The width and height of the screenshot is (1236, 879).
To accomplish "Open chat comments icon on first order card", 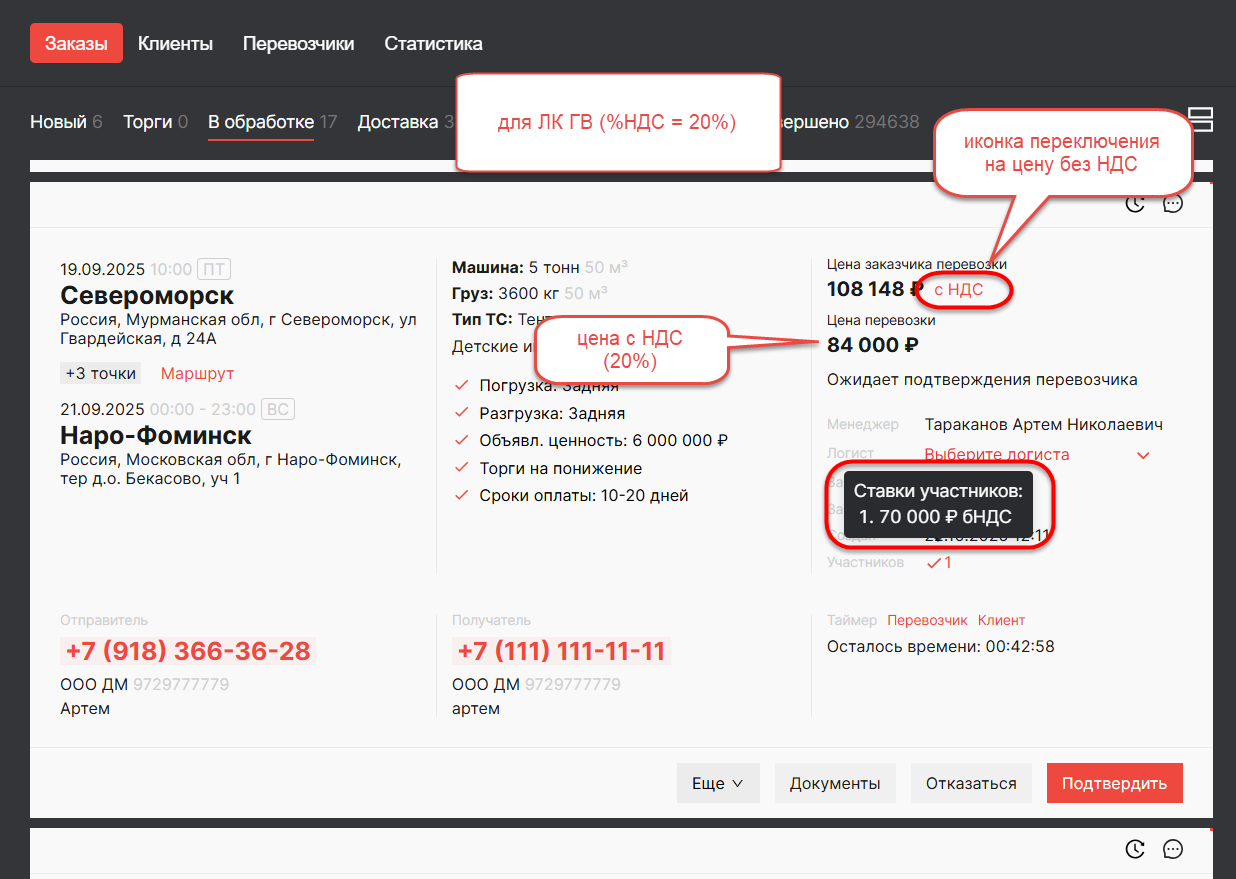I will [1173, 204].
